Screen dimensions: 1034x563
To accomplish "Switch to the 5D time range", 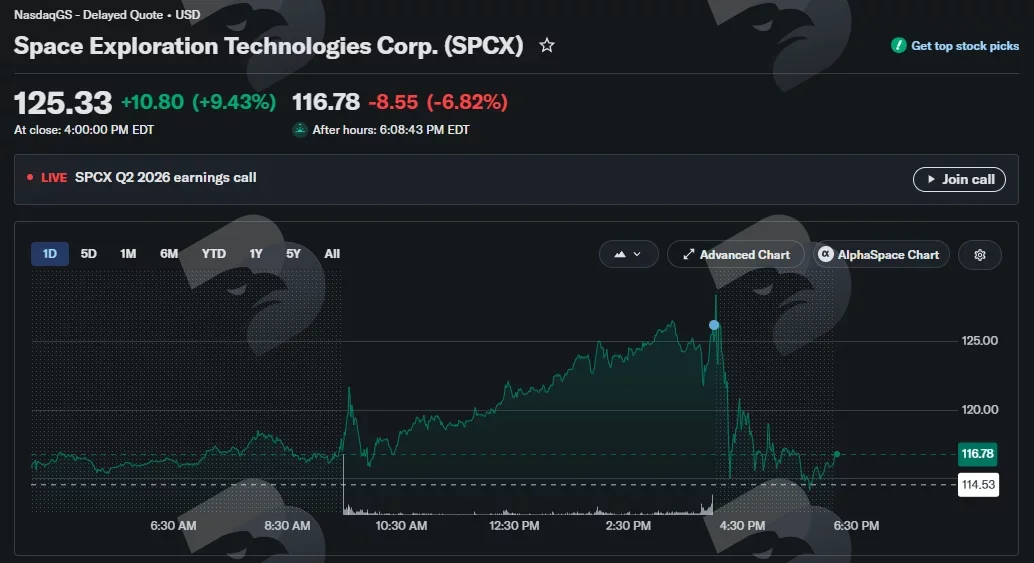I will tap(88, 254).
